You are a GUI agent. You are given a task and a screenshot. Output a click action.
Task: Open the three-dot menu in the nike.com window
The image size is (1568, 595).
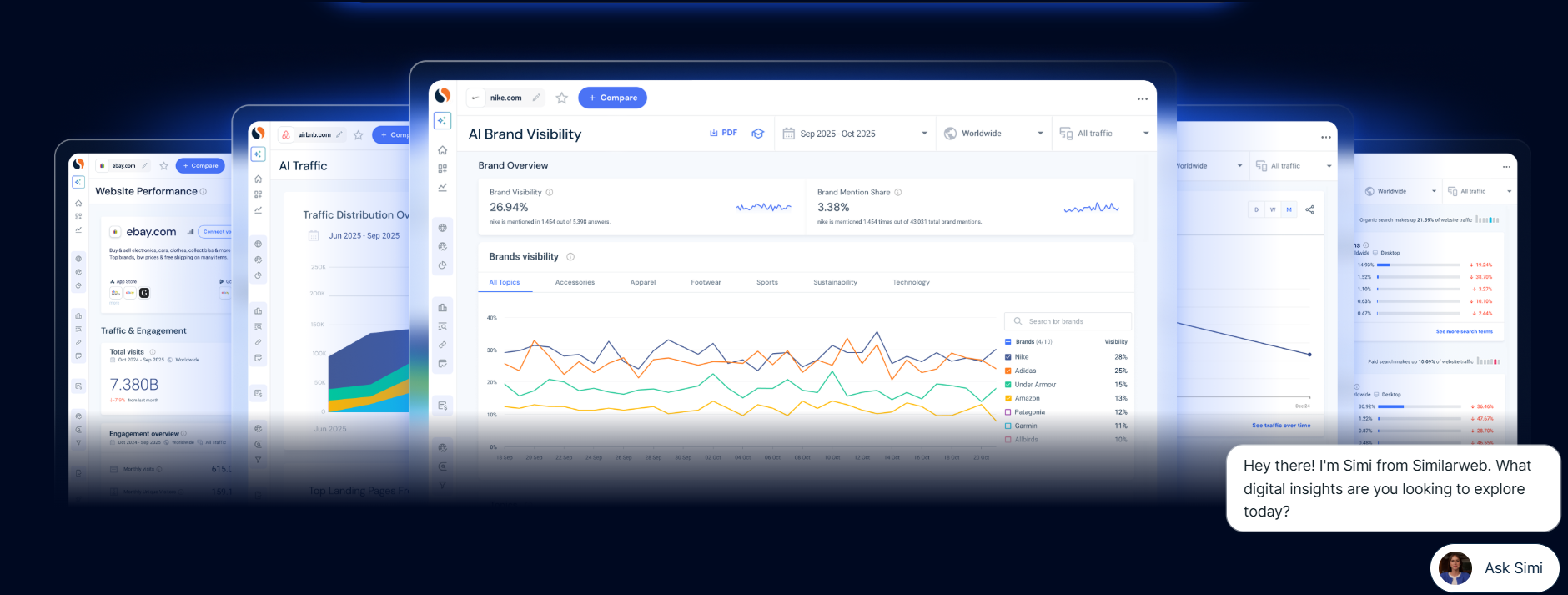[x=1143, y=98]
